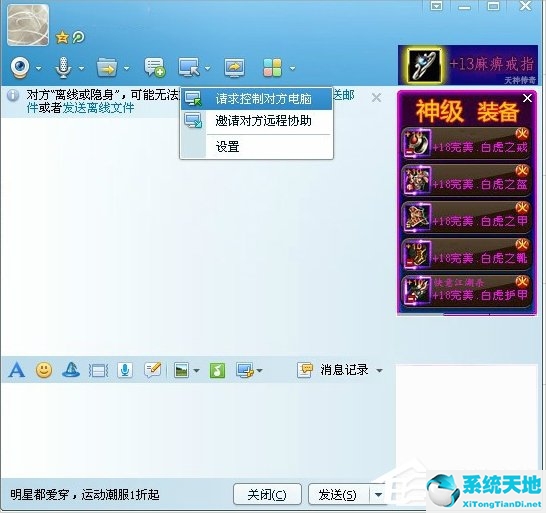Image resolution: width=546 pixels, height=513 pixels.
Task: Click the screenshot capture icon
Action: point(245,370)
